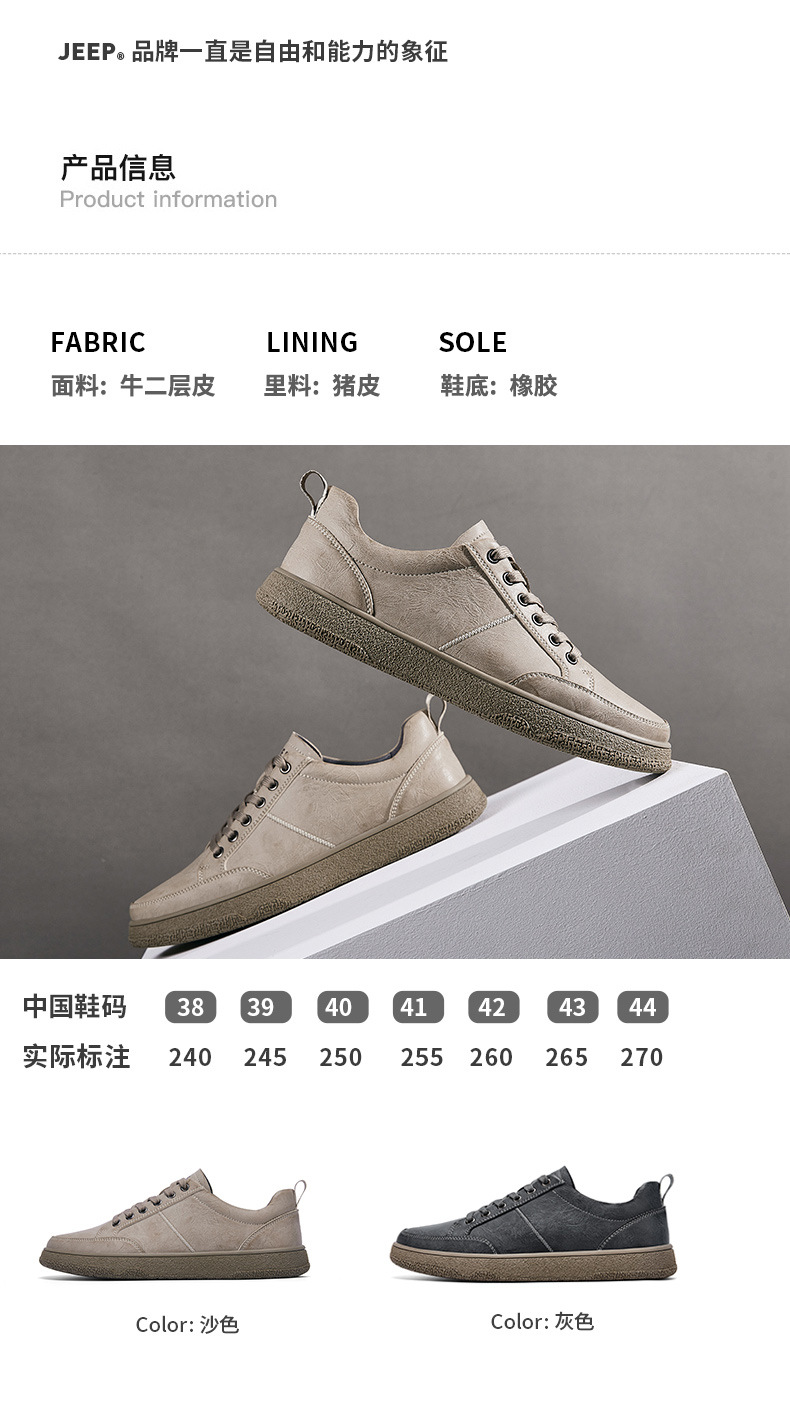790x1404 pixels.
Task: Select size 39 badge
Action: (x=266, y=1007)
